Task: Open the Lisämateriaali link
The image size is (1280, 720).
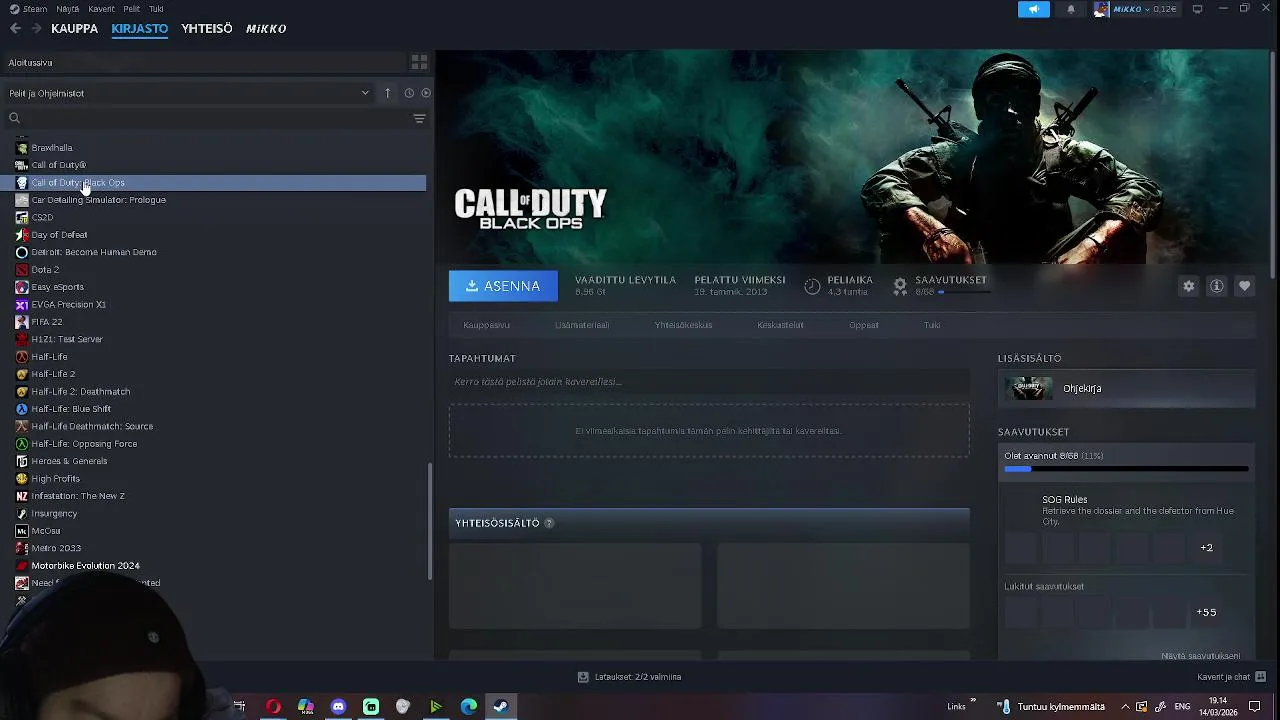Action: tap(582, 325)
